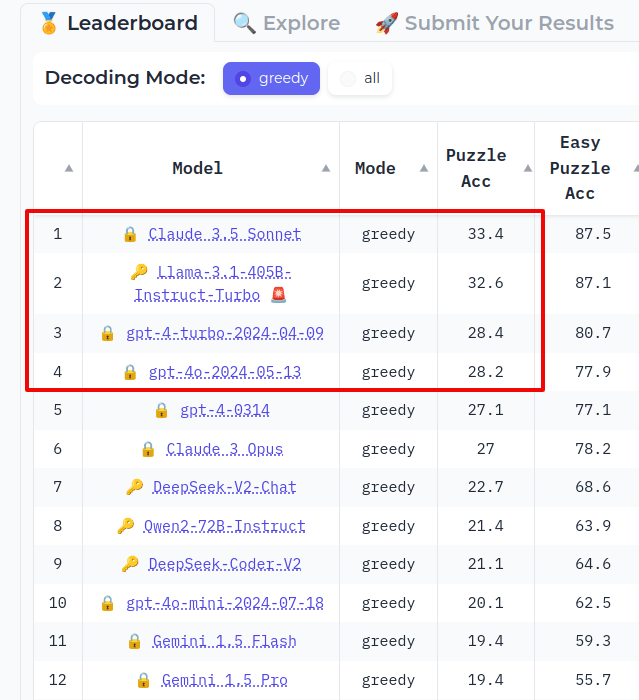
Task: Click the lock icon beside Claude 3.5 Sonnet
Action: click(130, 234)
